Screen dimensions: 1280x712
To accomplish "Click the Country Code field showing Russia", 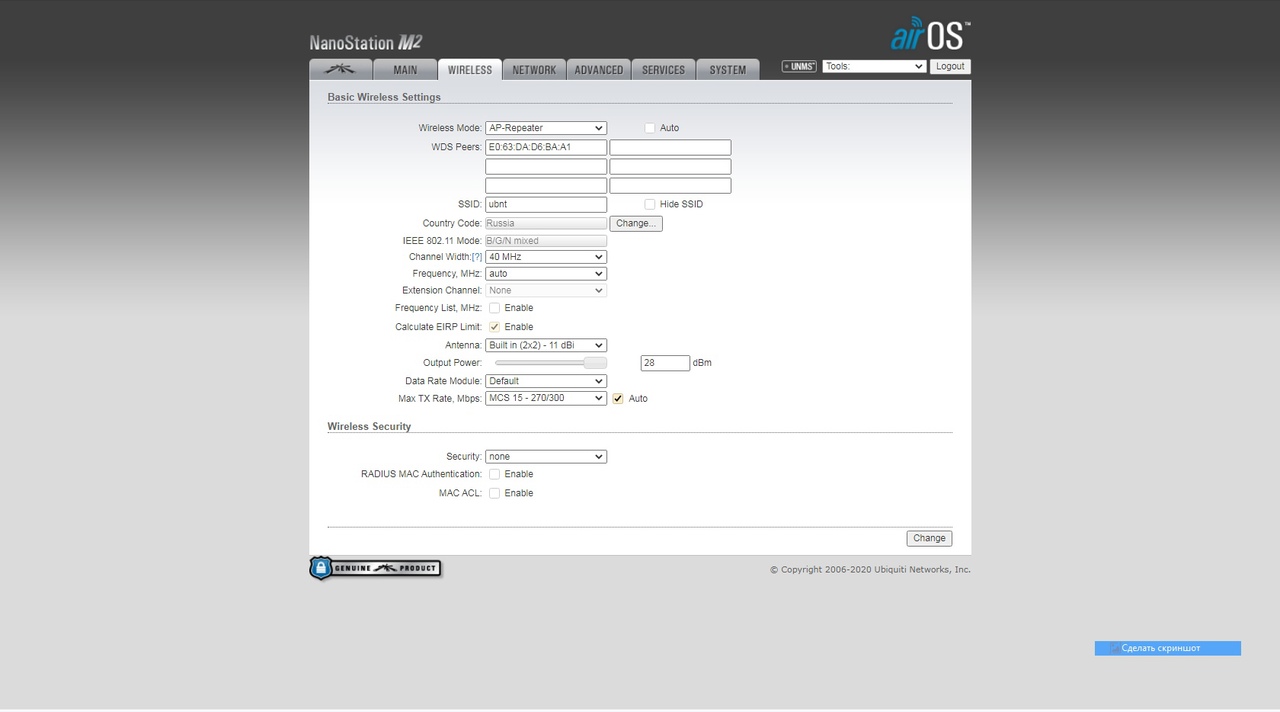I will pyautogui.click(x=546, y=223).
